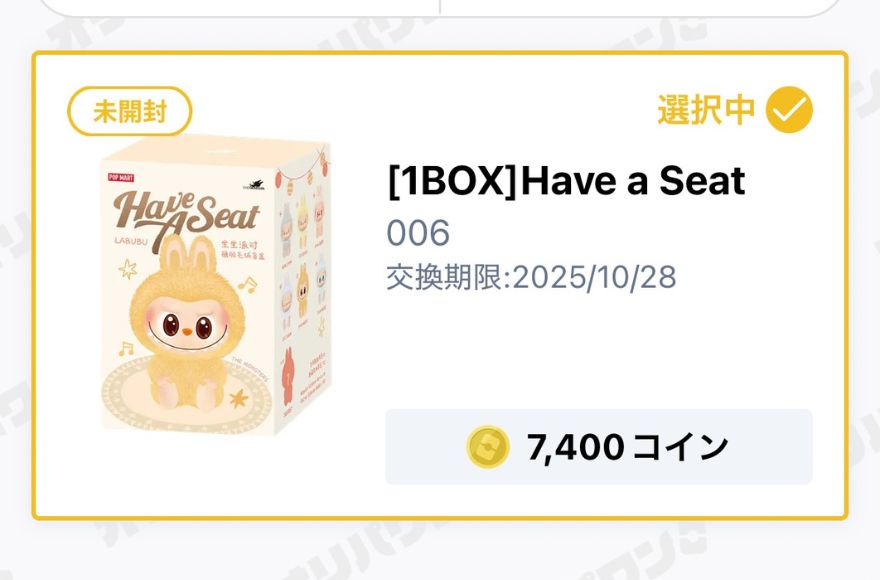Tap the POP MART logo on box
The image size is (880, 580).
click(121, 177)
